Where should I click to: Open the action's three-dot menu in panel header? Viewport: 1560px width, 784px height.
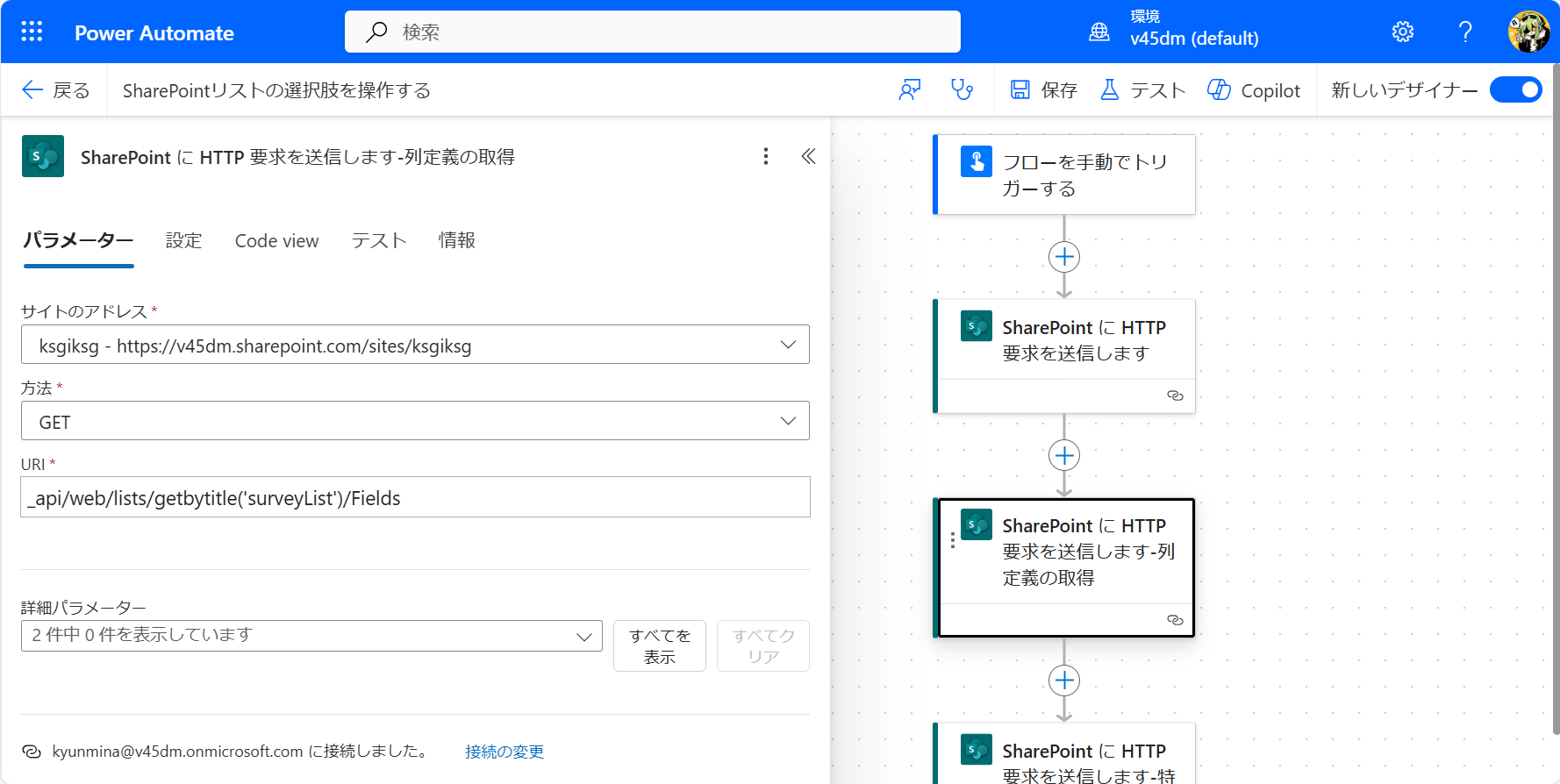coord(766,156)
